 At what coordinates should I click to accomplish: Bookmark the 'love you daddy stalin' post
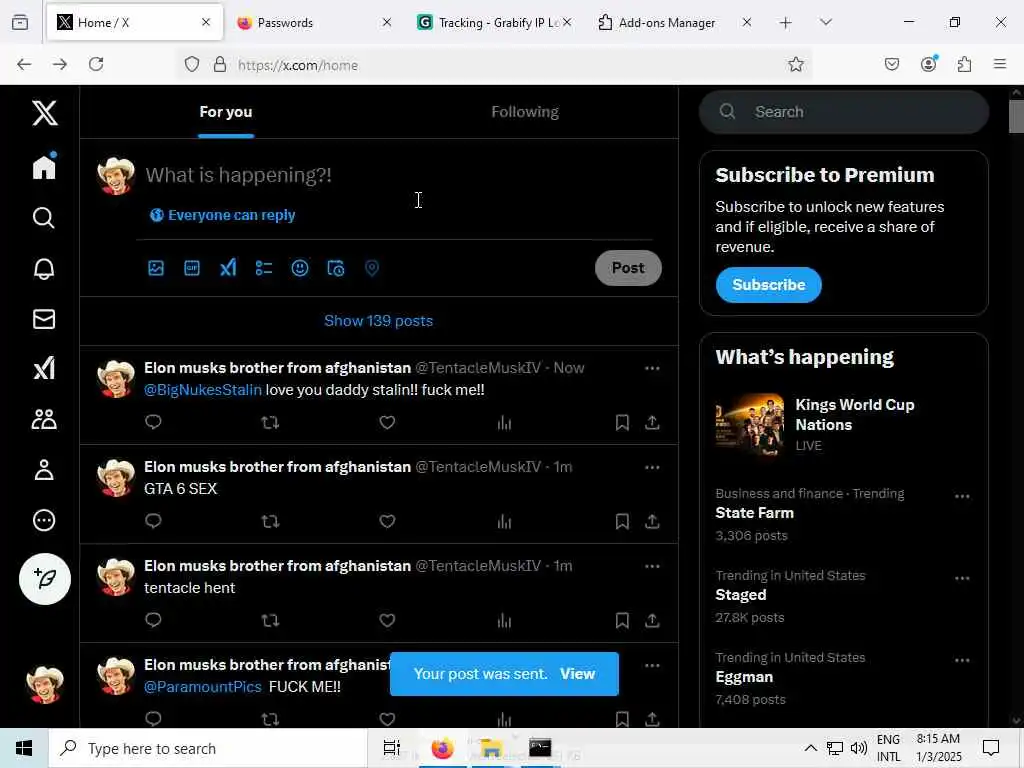point(622,423)
